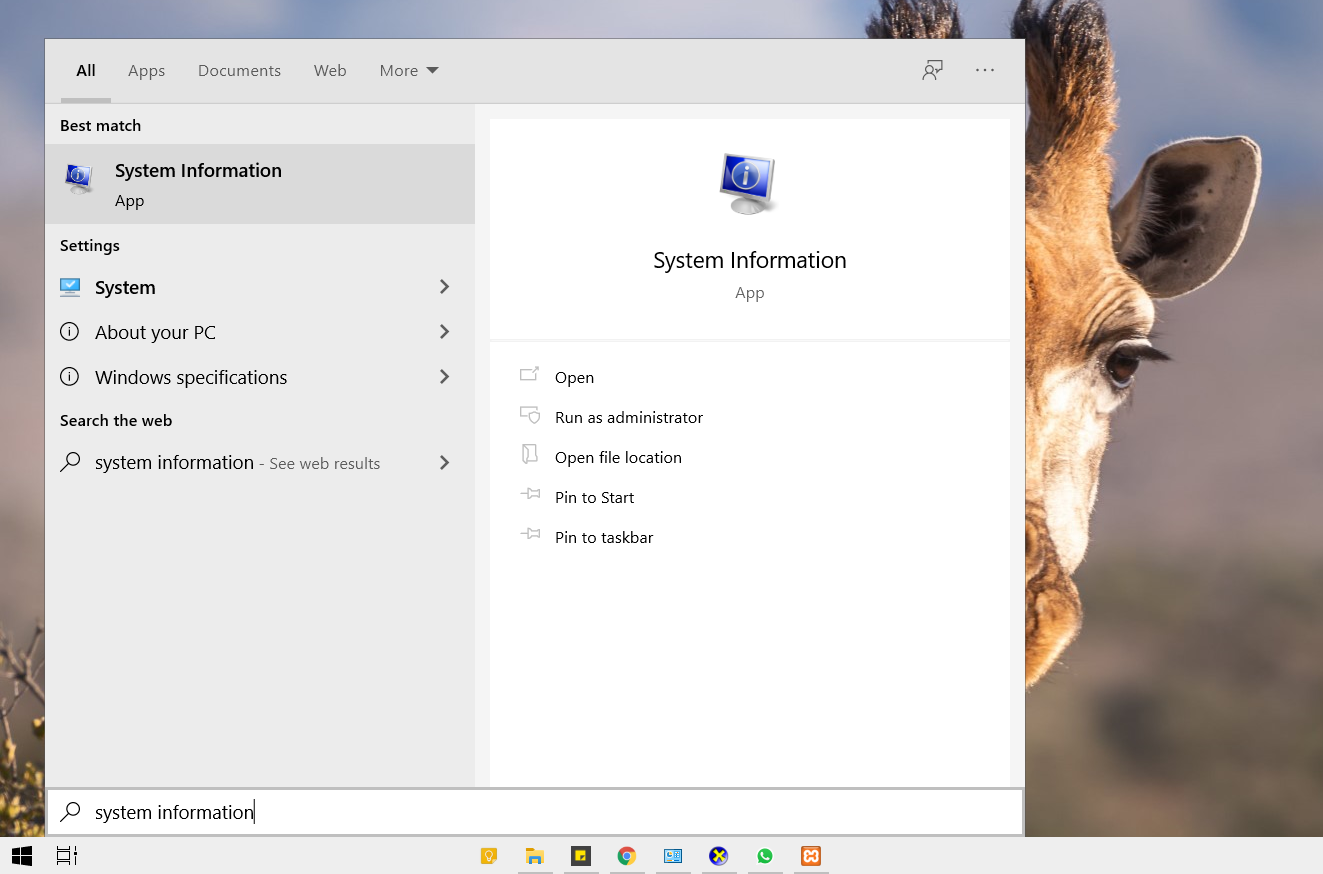This screenshot has width=1323, height=874.
Task: Select the Windows specifications result text
Action: coord(191,377)
